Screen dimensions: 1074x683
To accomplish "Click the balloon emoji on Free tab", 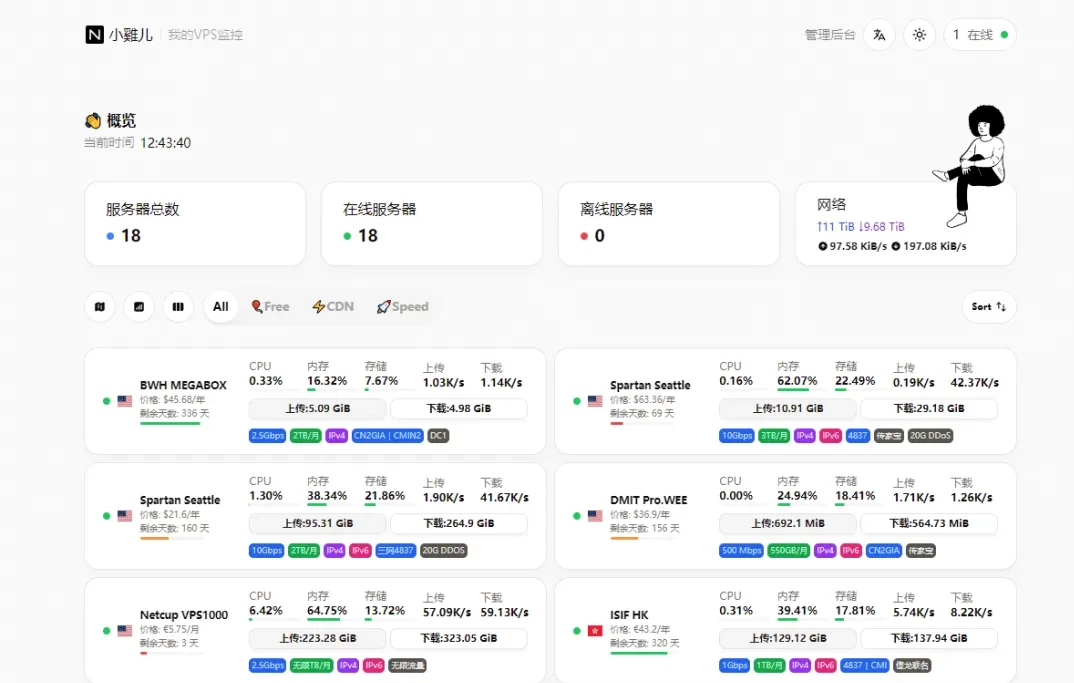I will pos(257,307).
